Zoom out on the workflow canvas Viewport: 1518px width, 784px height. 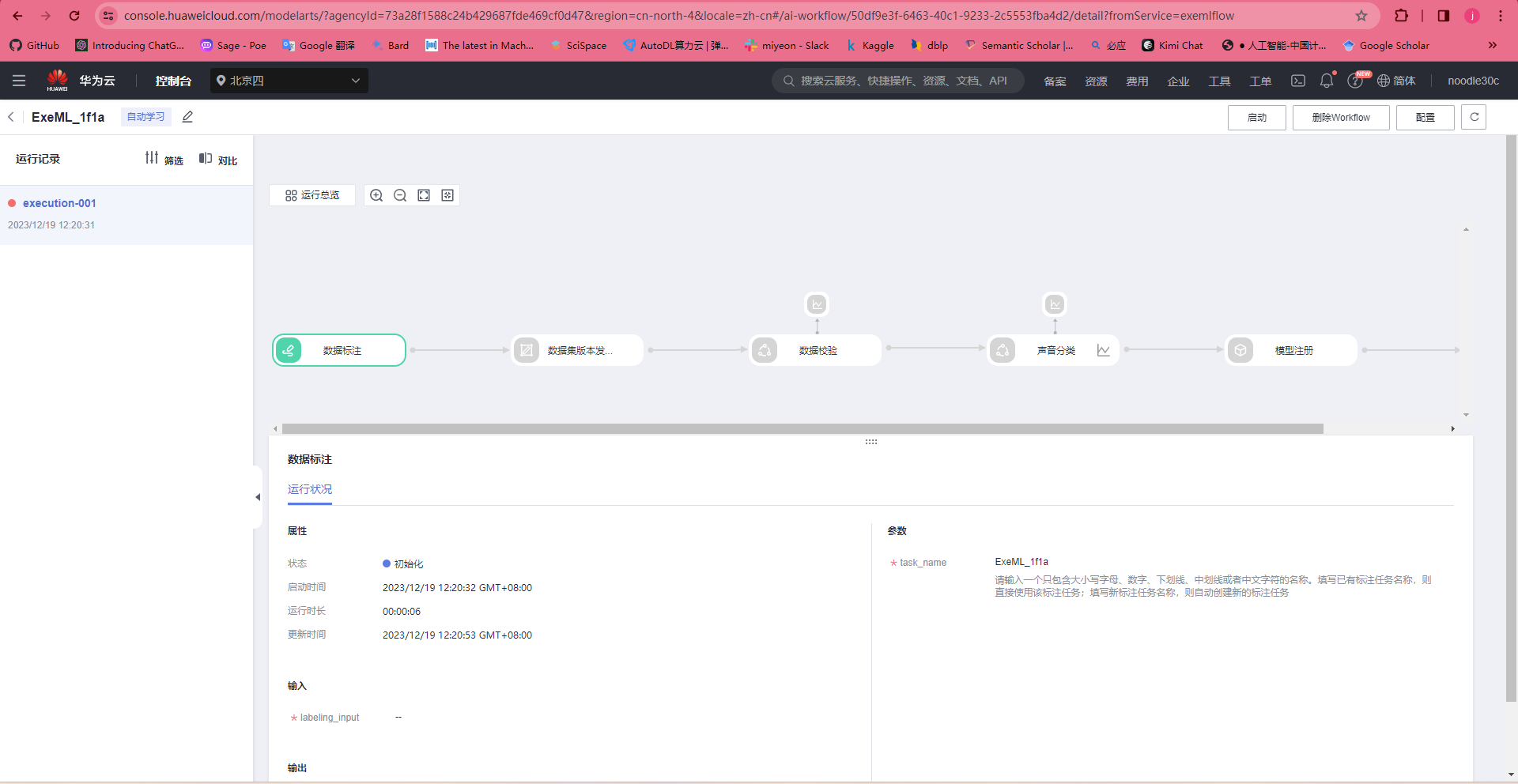(400, 195)
